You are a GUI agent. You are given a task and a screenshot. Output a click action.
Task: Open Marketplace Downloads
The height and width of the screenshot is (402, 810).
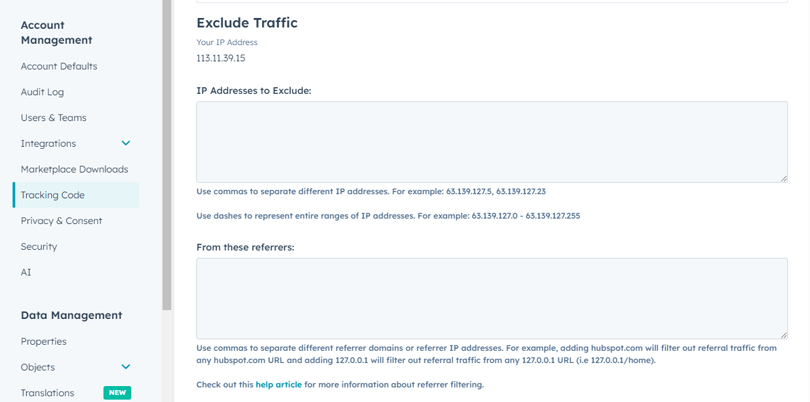74,169
